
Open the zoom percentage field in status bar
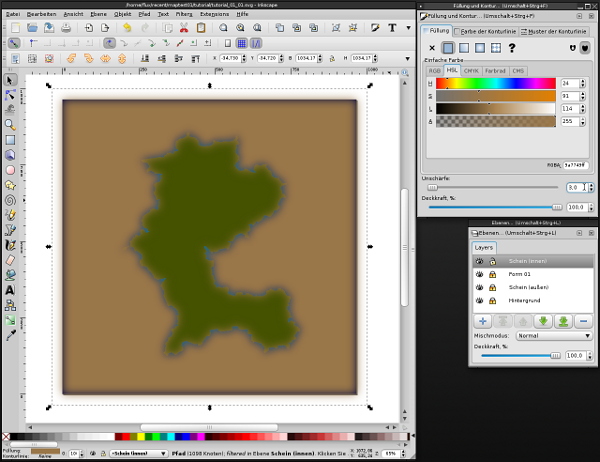tap(391, 453)
